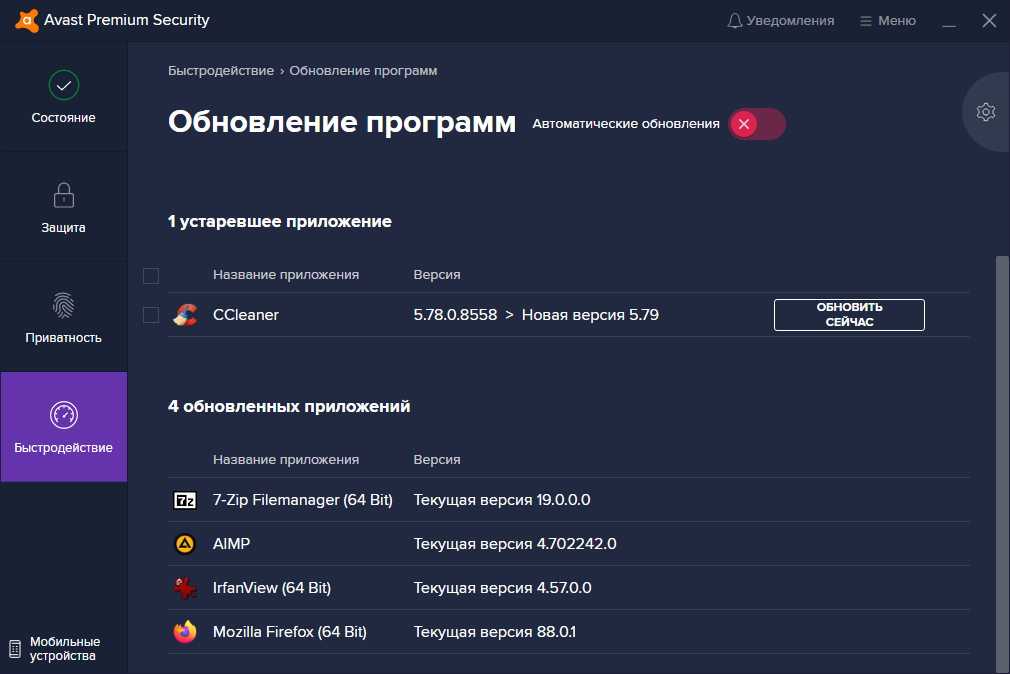Click the 1 устаревшее приложение heading
The image size is (1010, 674).
(280, 222)
